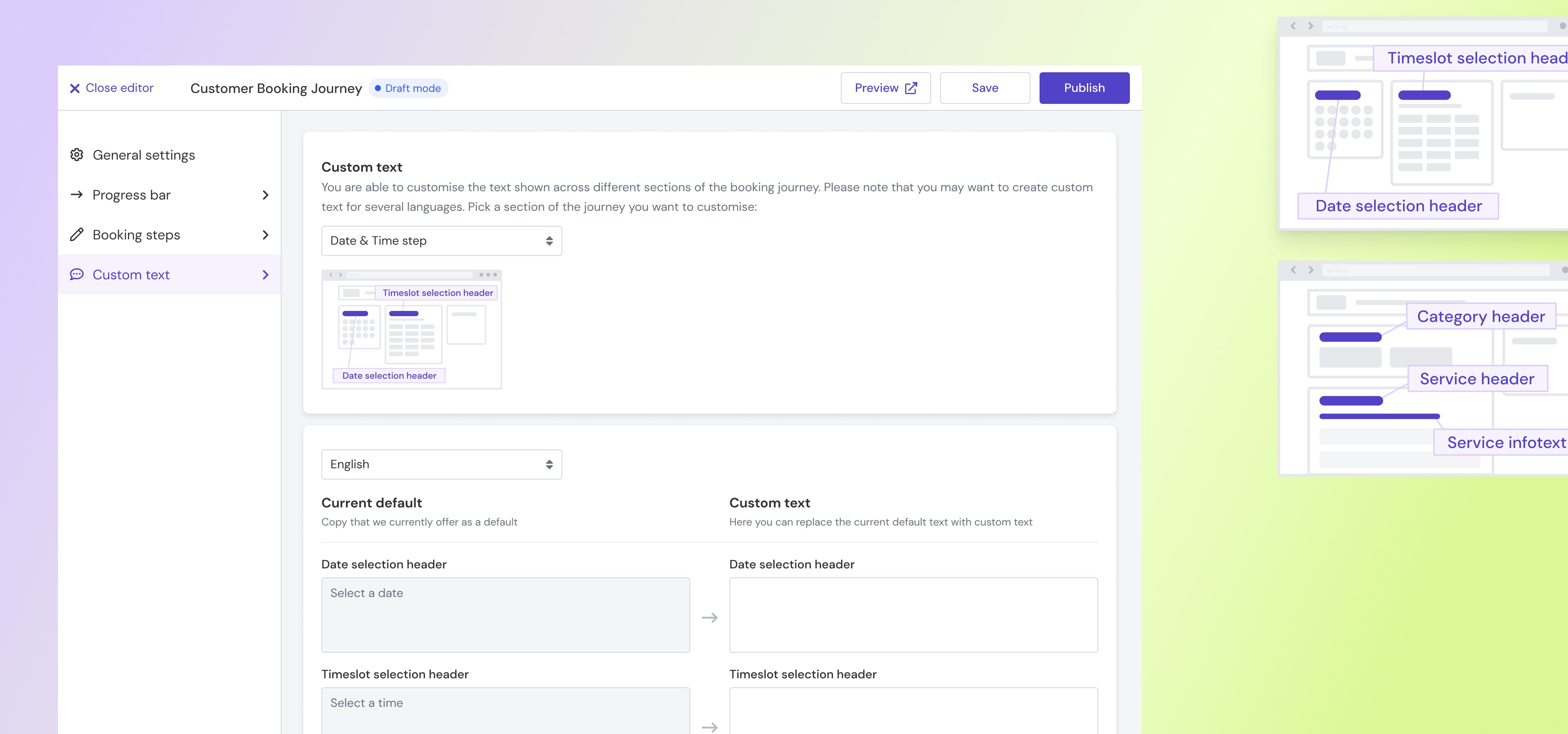Expand the Progress bar chevron
The height and width of the screenshot is (734, 1568).
pyautogui.click(x=265, y=195)
